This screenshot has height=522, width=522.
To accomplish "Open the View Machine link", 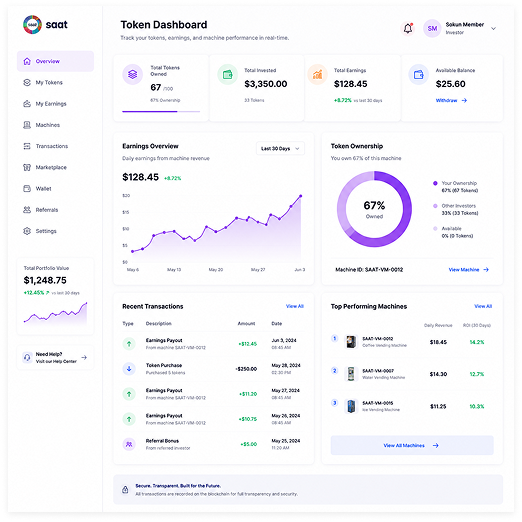I will (469, 270).
